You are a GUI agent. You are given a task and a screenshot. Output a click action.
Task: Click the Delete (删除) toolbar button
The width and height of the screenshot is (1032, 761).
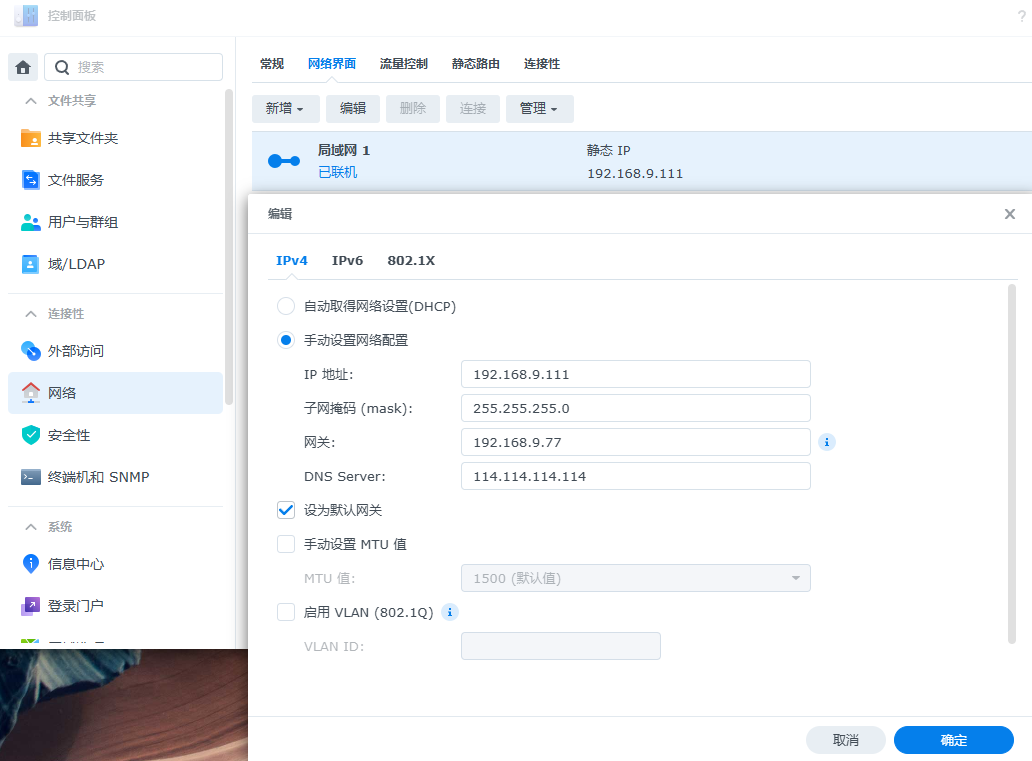click(413, 109)
